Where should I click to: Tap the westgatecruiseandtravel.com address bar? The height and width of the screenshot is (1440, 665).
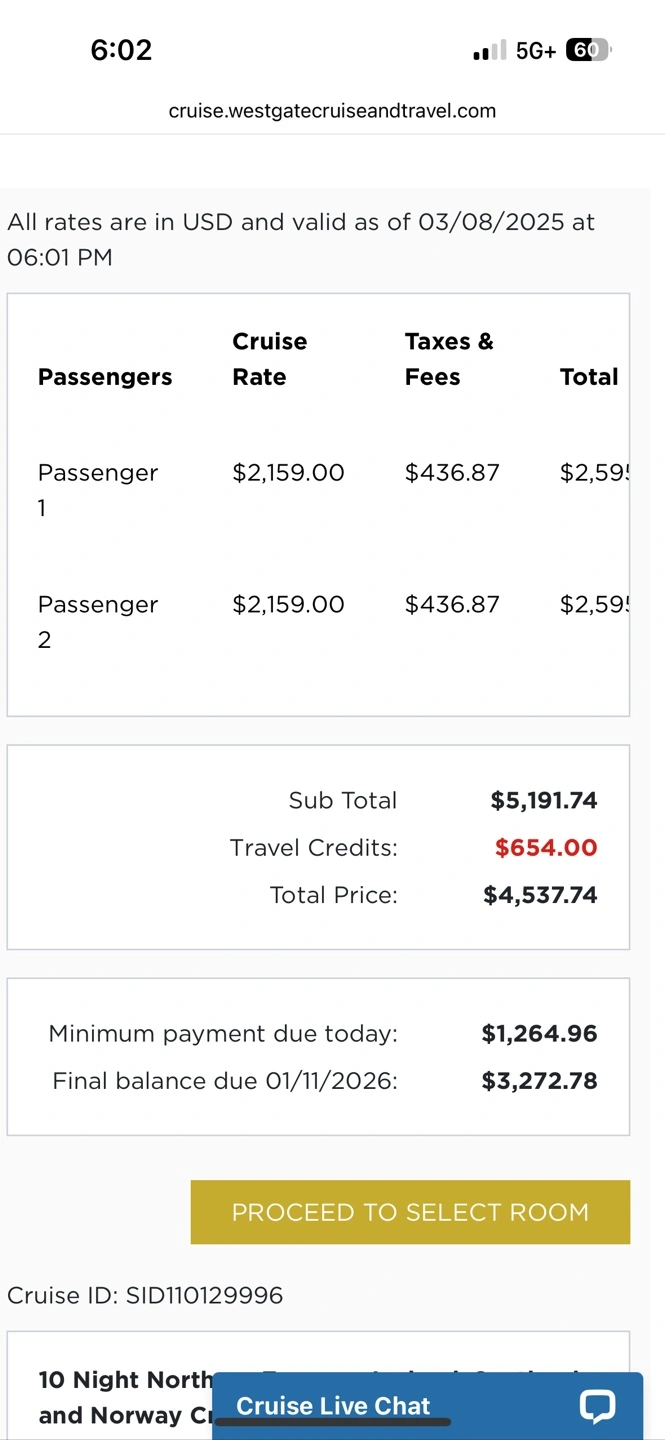tap(332, 111)
